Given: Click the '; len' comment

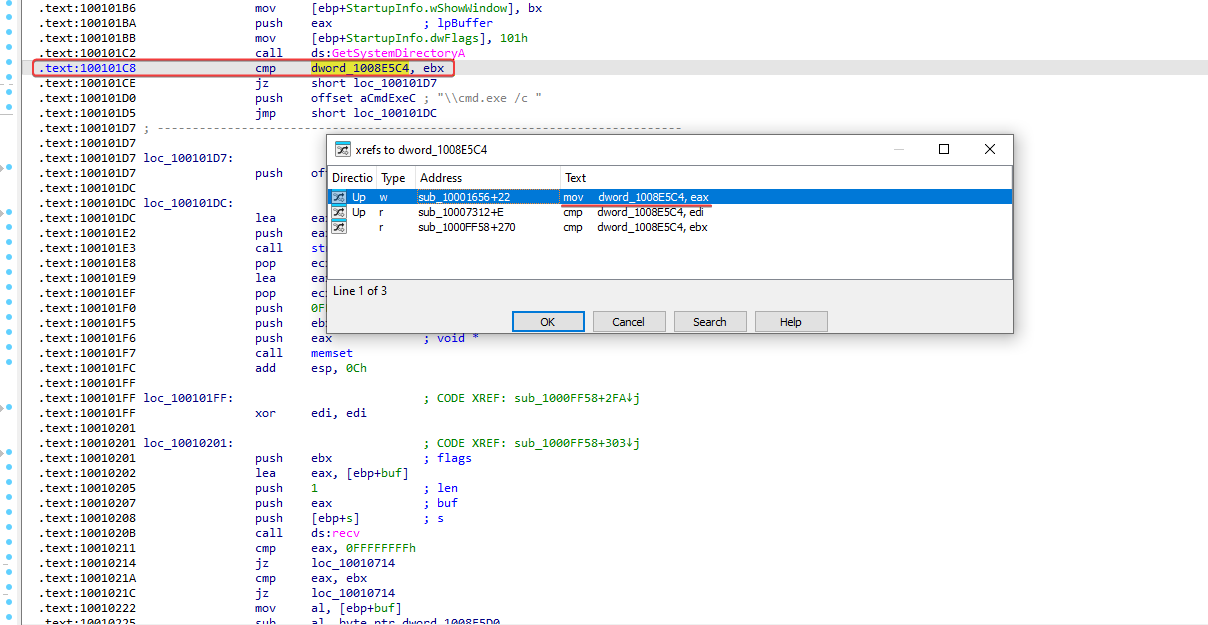Looking at the screenshot, I should click(x=440, y=488).
